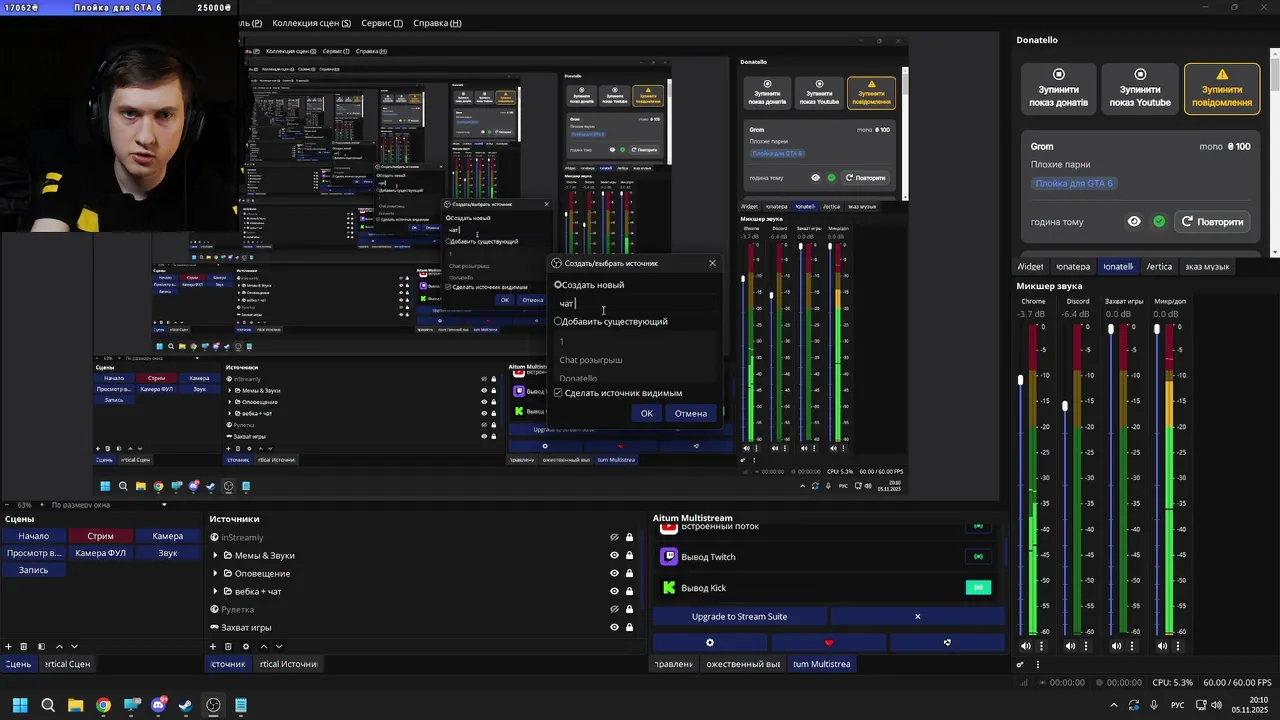Toggle the Вывод Kick stream output
Viewport: 1280px width, 720px height.
(978, 588)
